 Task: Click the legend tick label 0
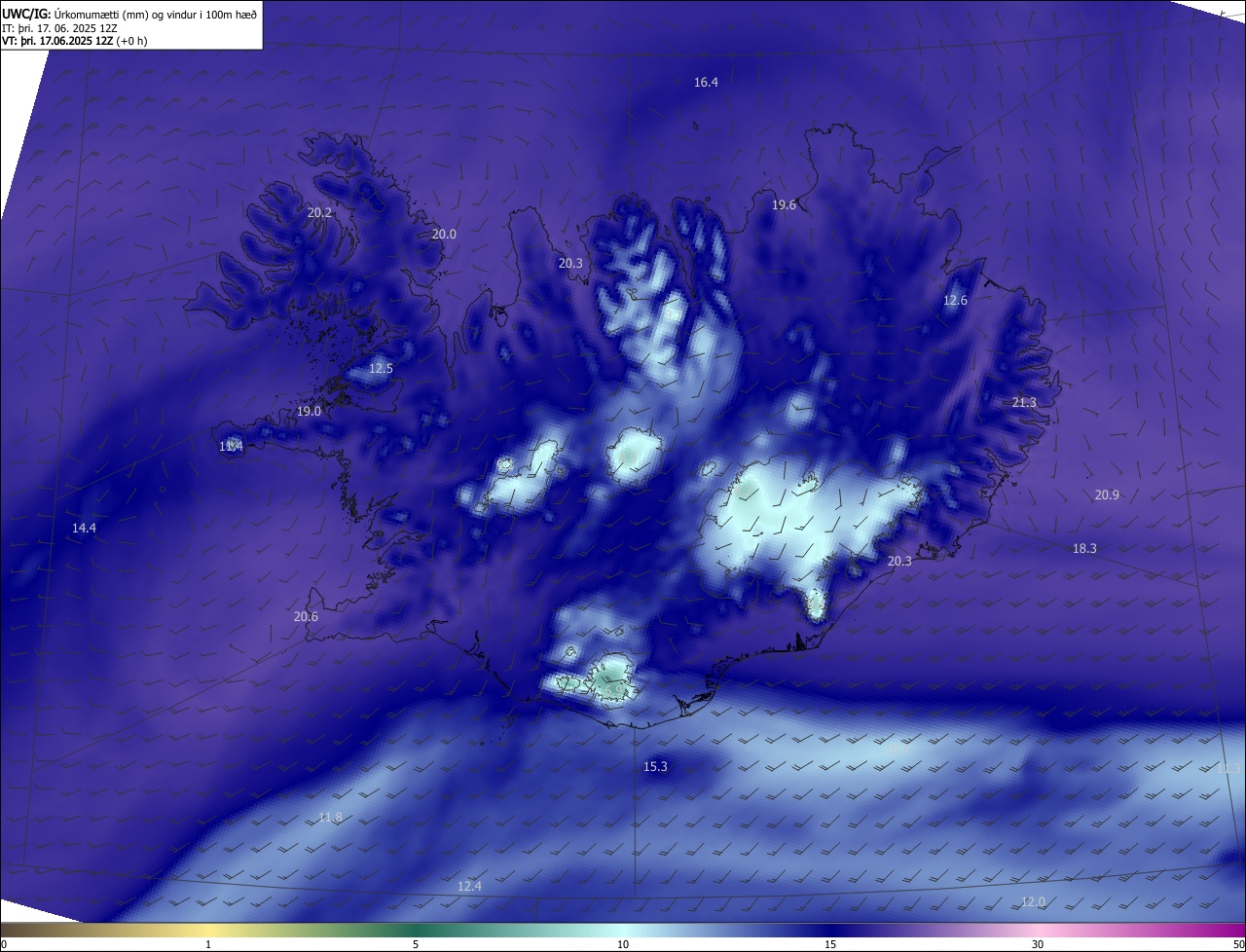[4, 944]
